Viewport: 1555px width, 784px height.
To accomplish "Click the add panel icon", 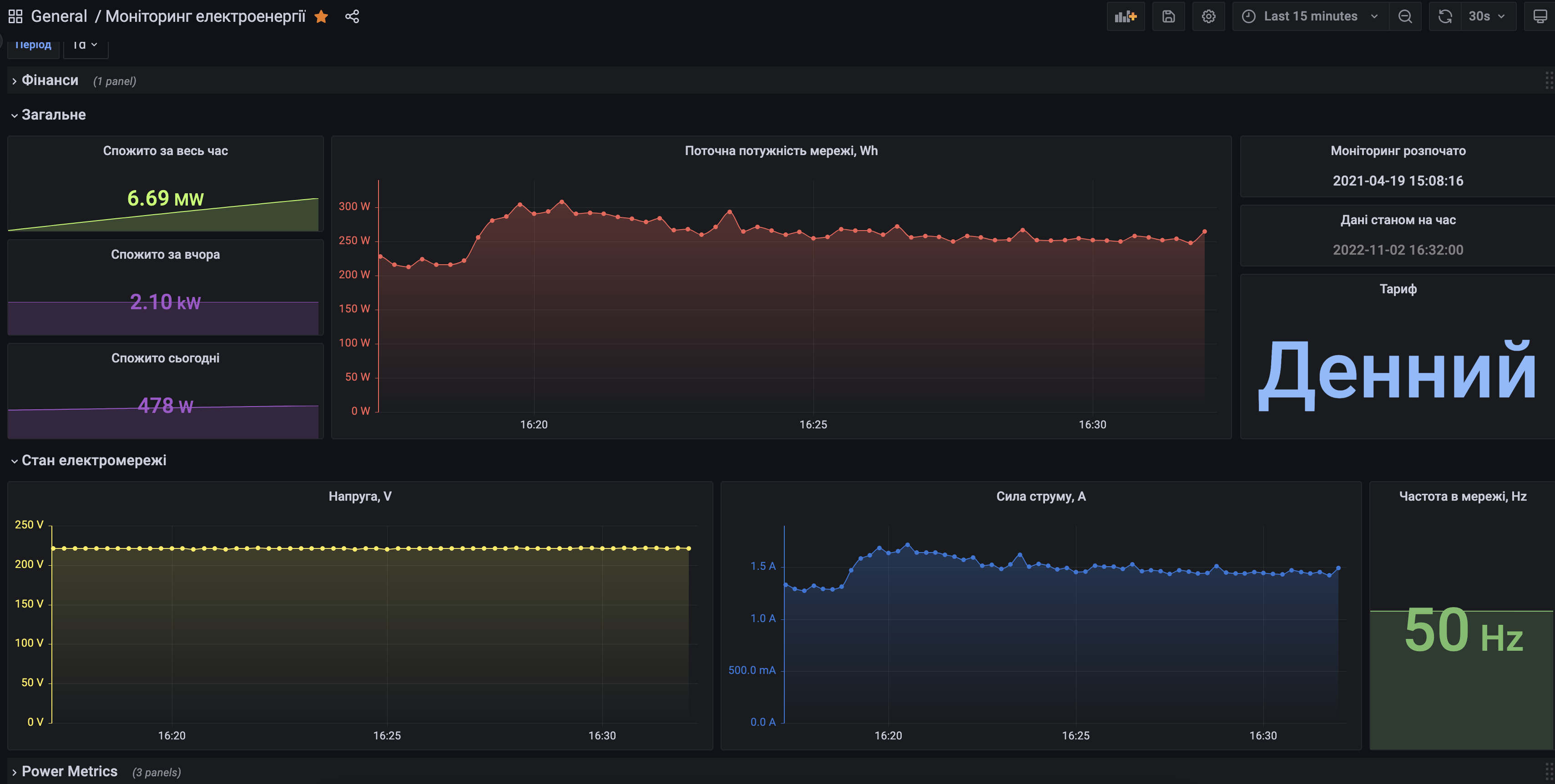I will [x=1125, y=16].
